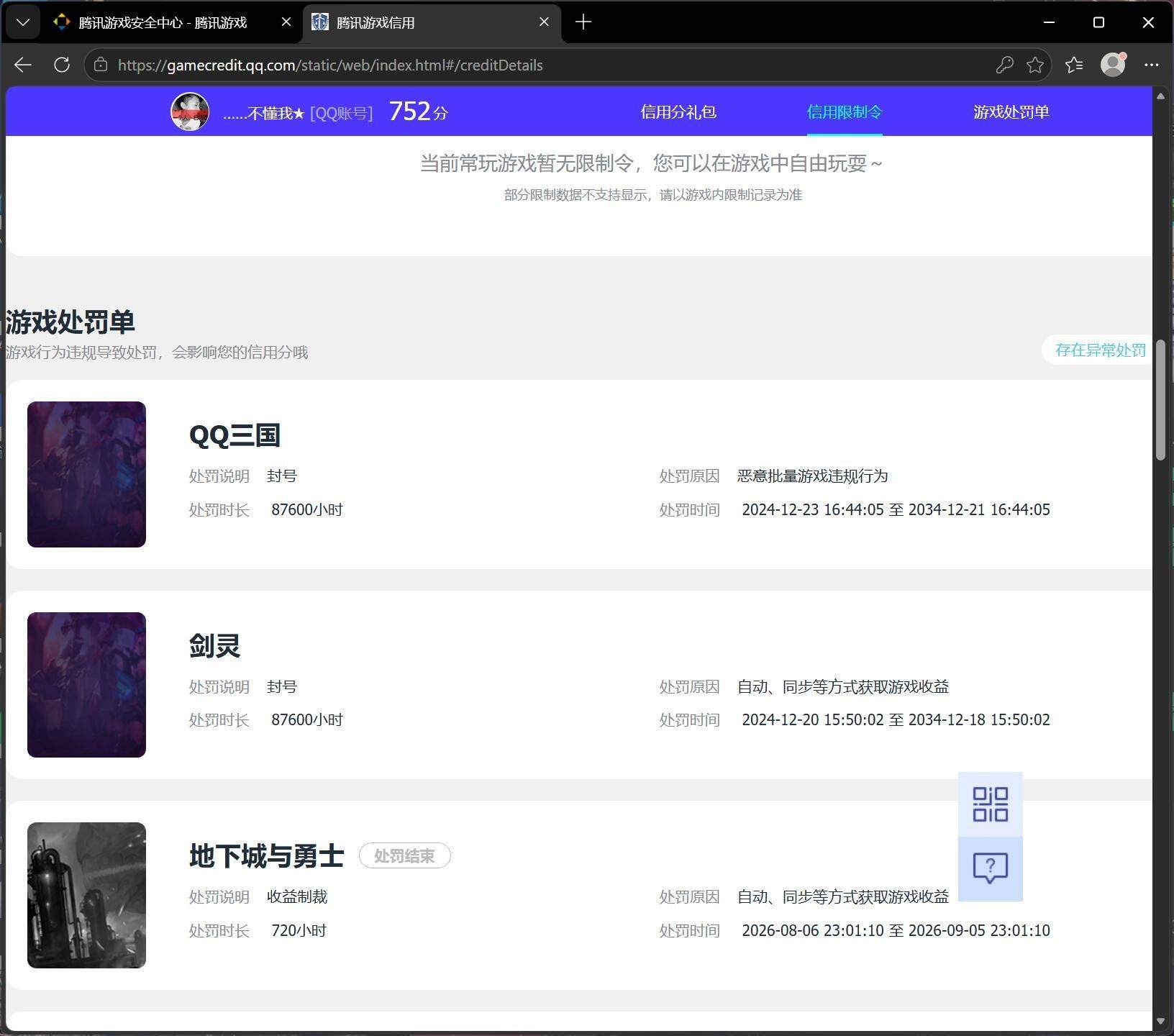This screenshot has height=1036, width=1174.
Task: Open the favorites list
Action: [1074, 65]
